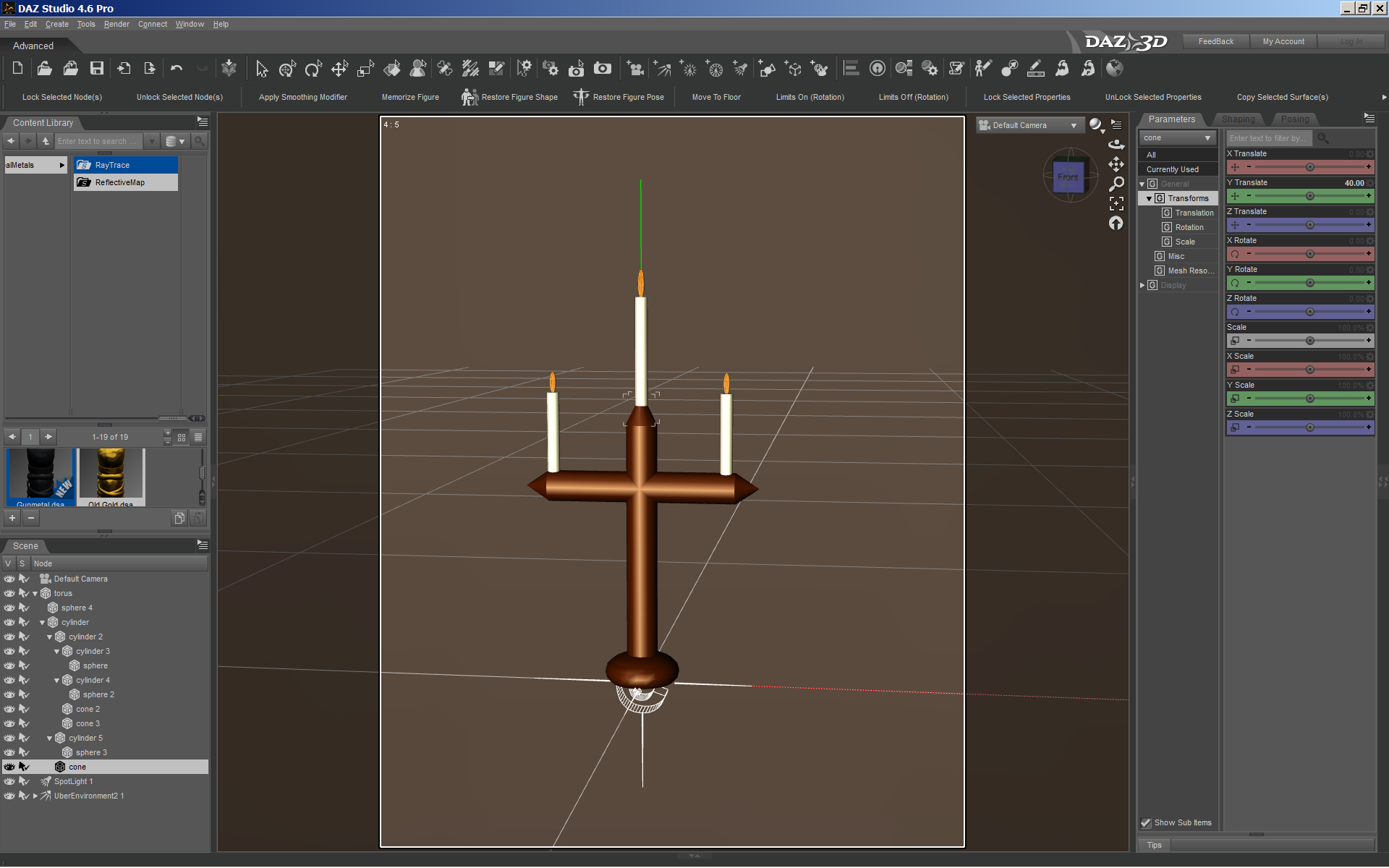
Task: Click the New file icon
Action: [18, 69]
